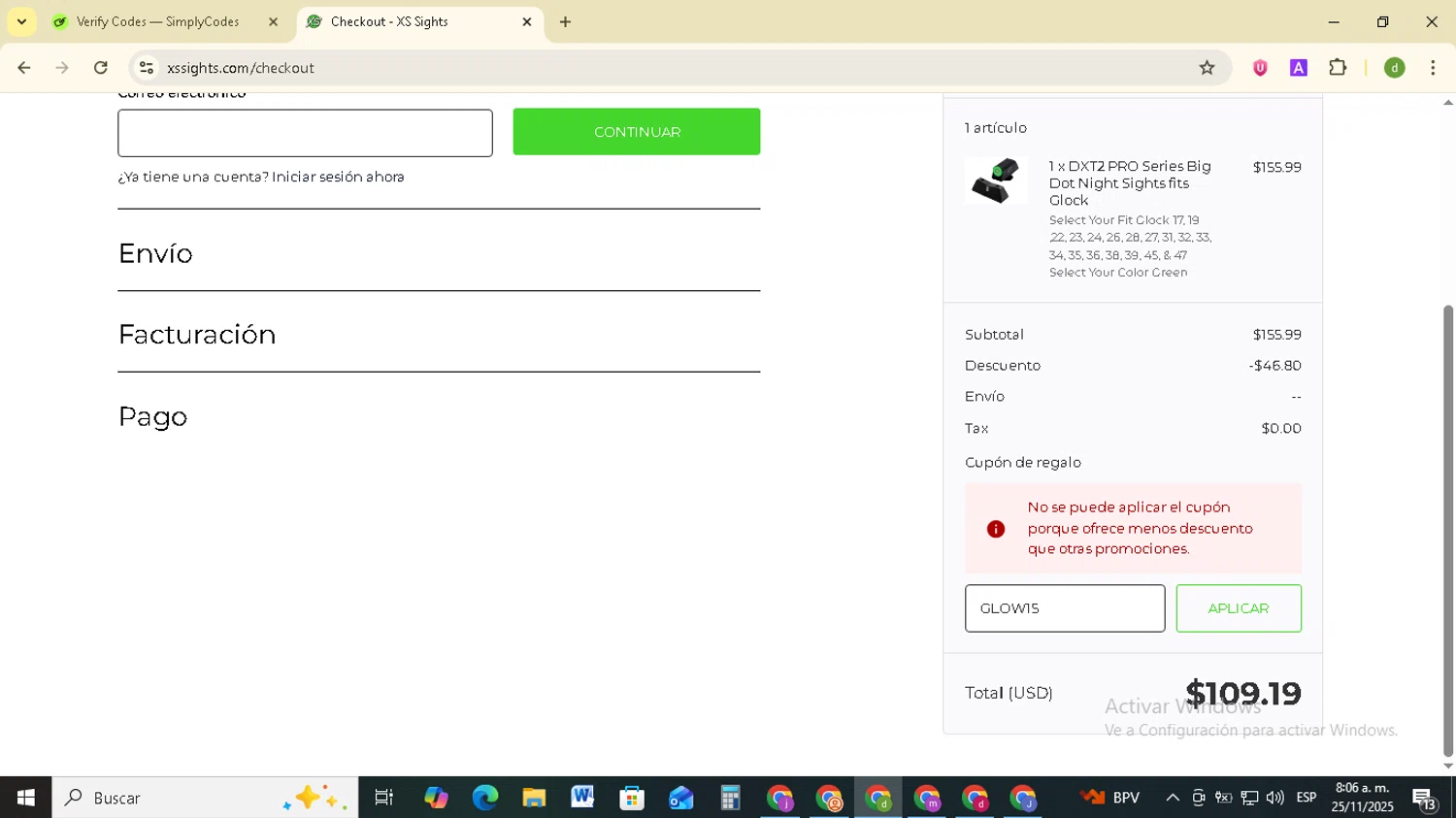Click the coupon error info icon

[996, 529]
